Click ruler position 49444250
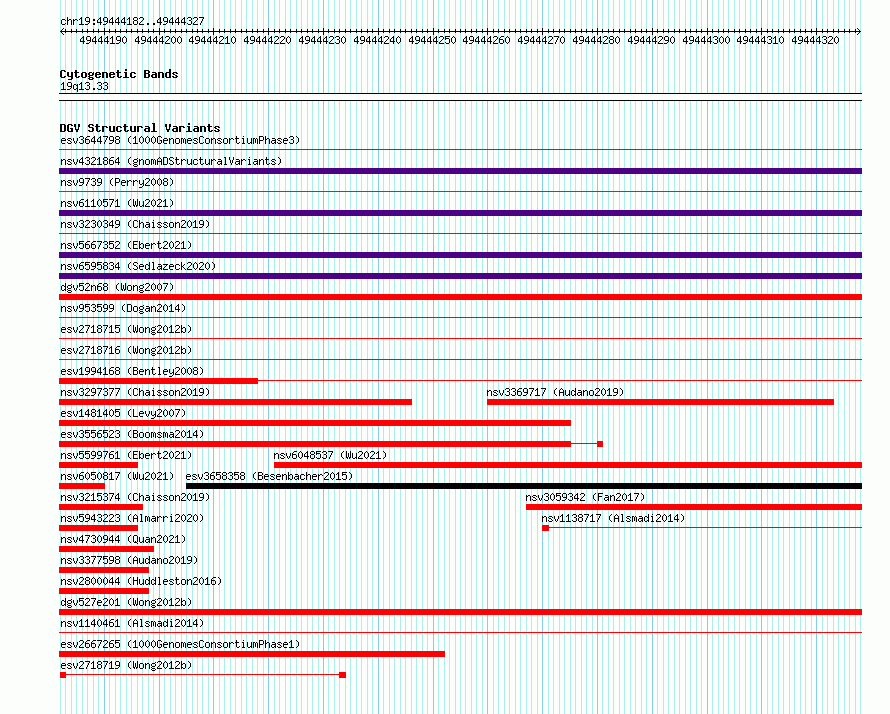This screenshot has height=714, width=890. (x=432, y=40)
